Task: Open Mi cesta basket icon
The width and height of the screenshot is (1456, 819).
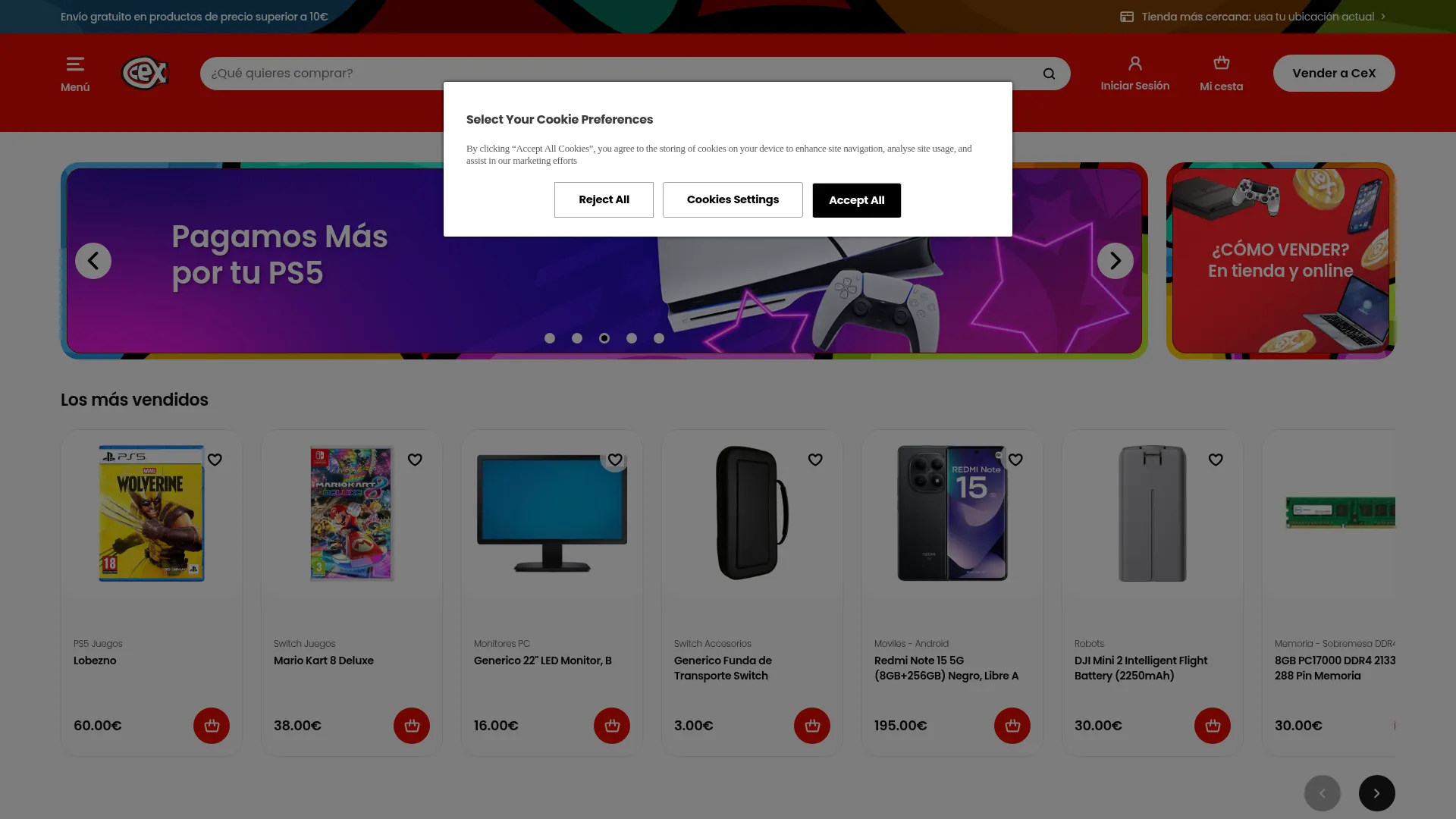Action: (x=1222, y=63)
